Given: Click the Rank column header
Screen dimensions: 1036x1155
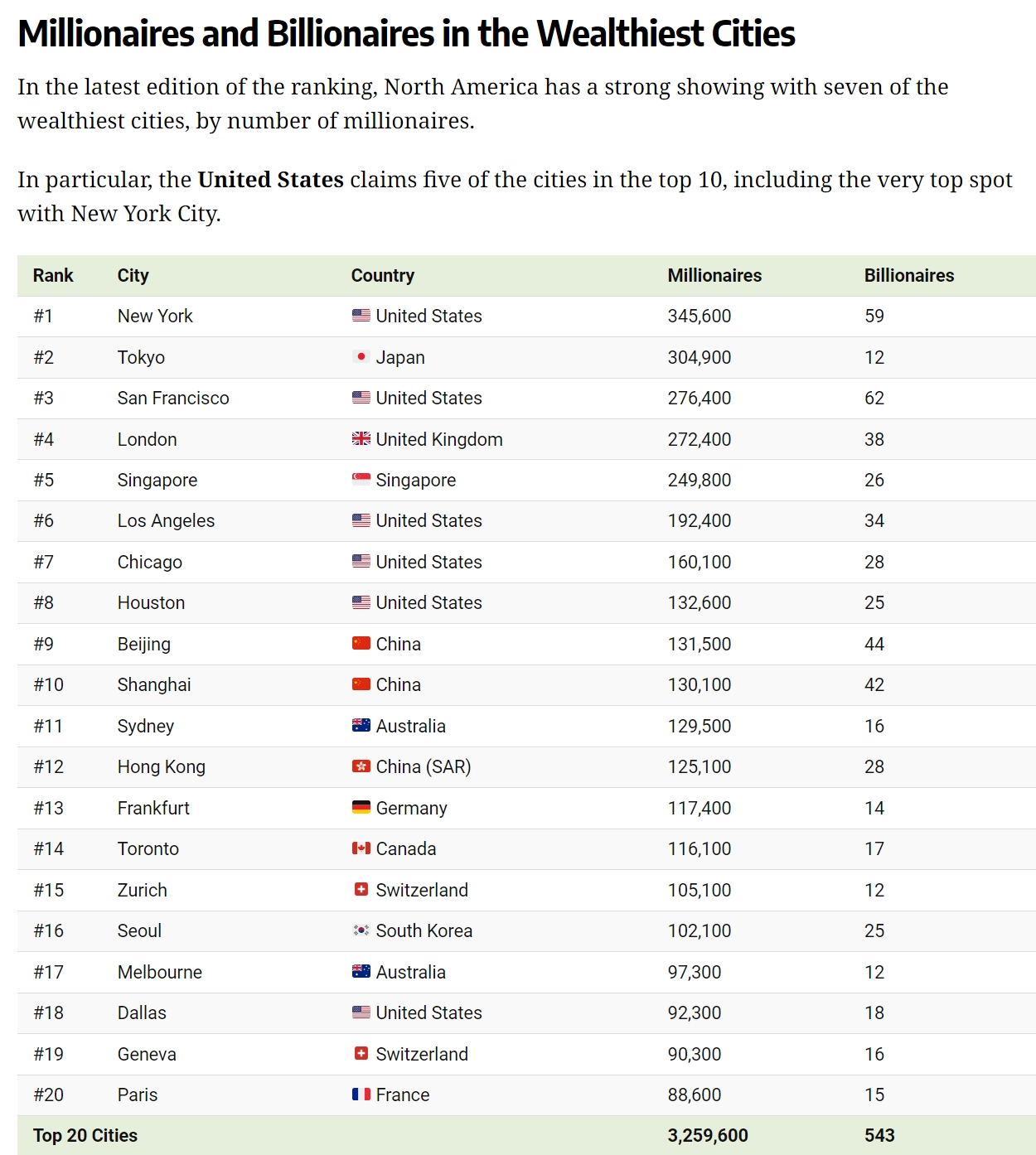Looking at the screenshot, I should pyautogui.click(x=53, y=276).
